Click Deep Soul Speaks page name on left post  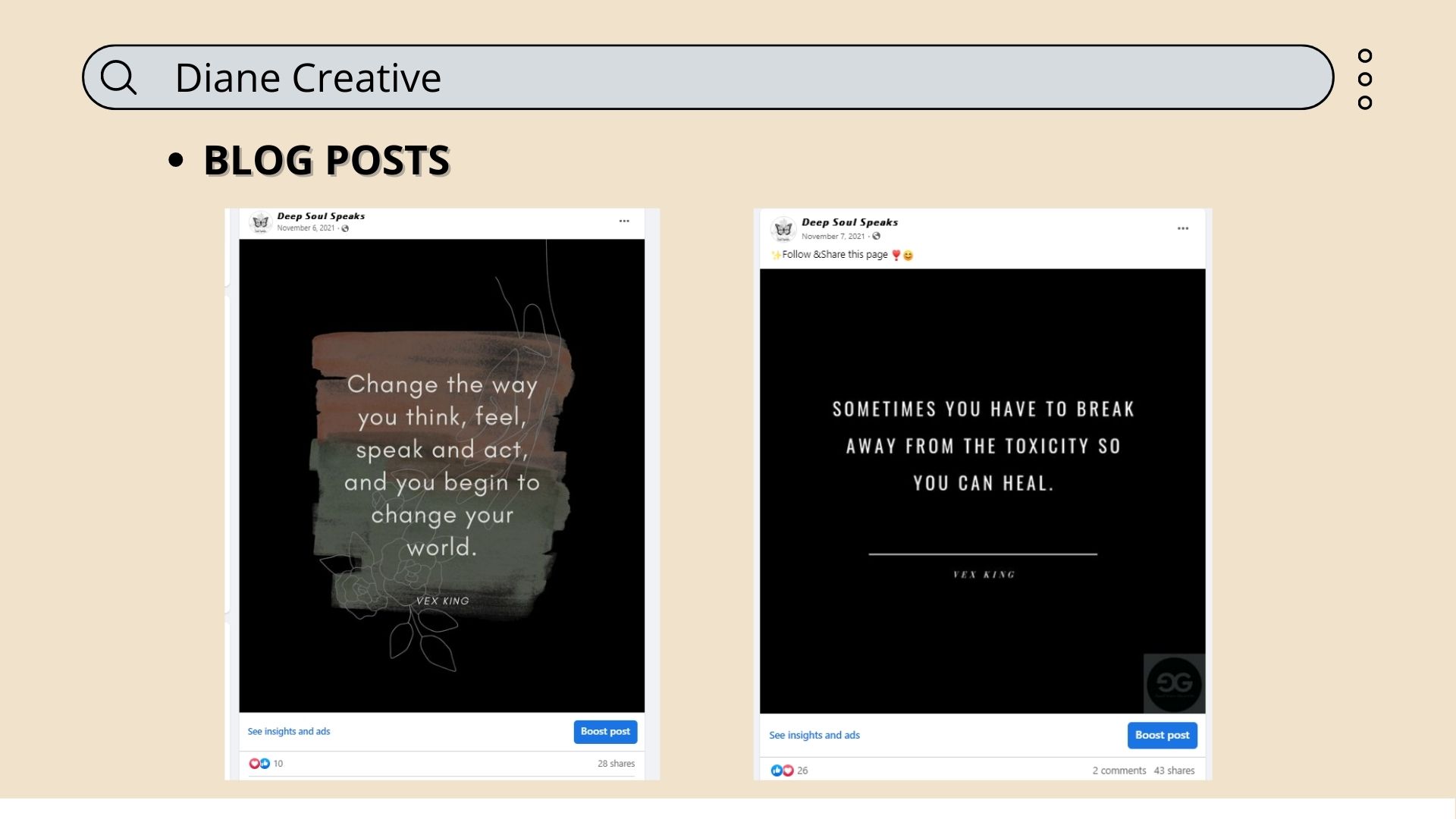point(321,216)
